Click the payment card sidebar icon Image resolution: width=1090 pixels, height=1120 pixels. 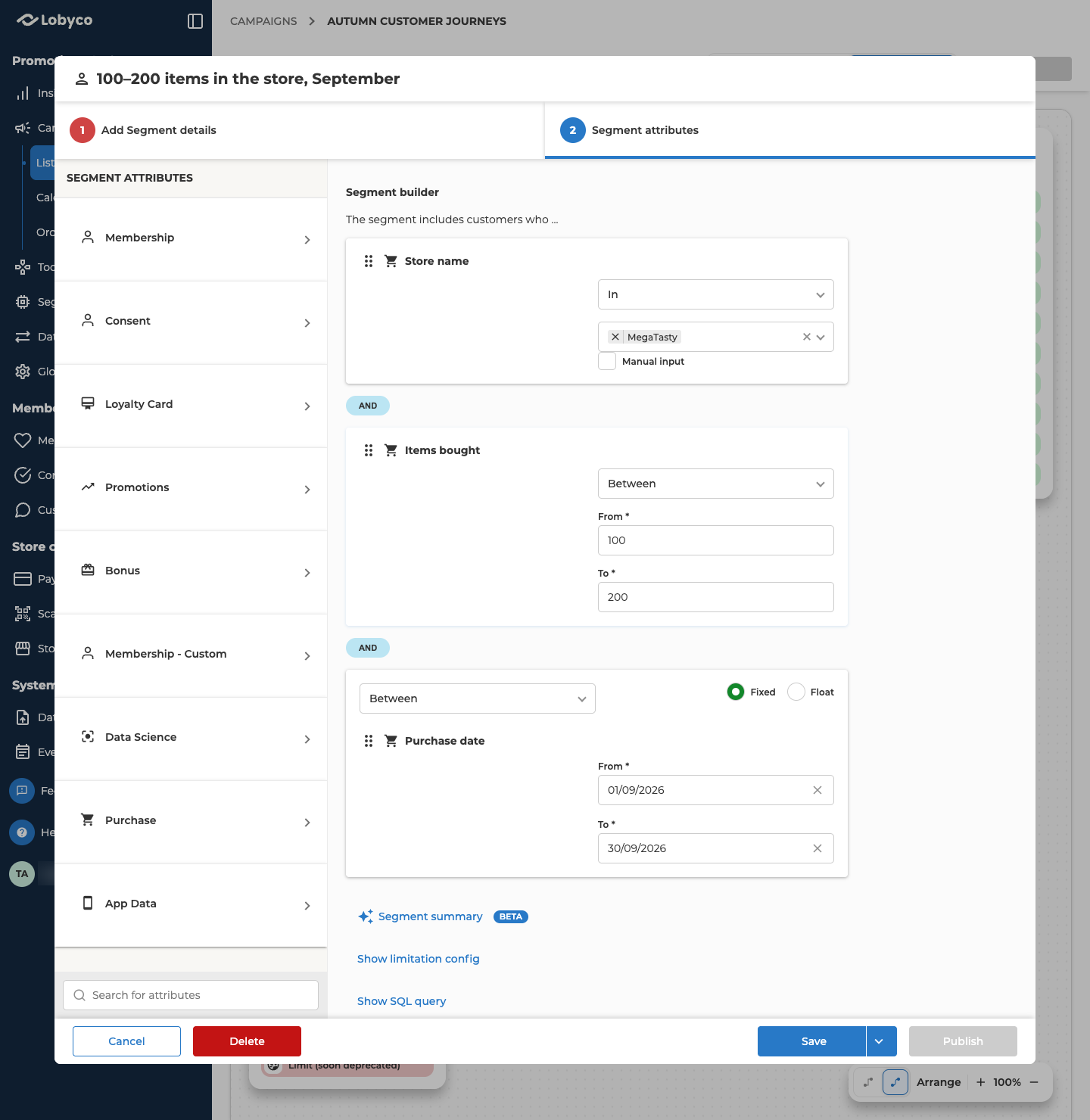[23, 579]
